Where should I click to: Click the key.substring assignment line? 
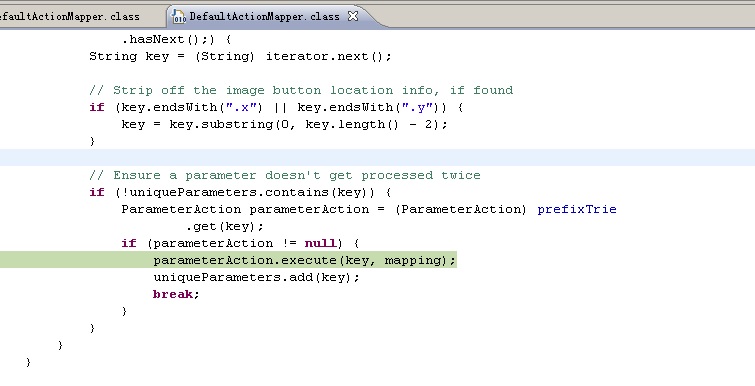tap(284, 124)
